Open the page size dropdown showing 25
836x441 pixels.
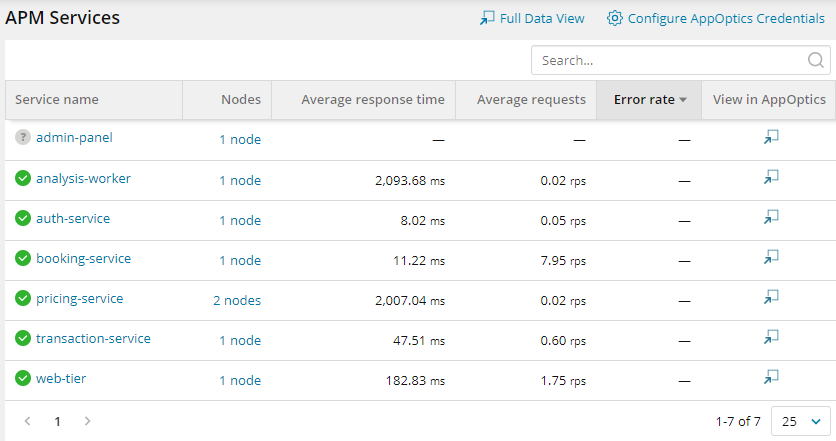tap(801, 421)
